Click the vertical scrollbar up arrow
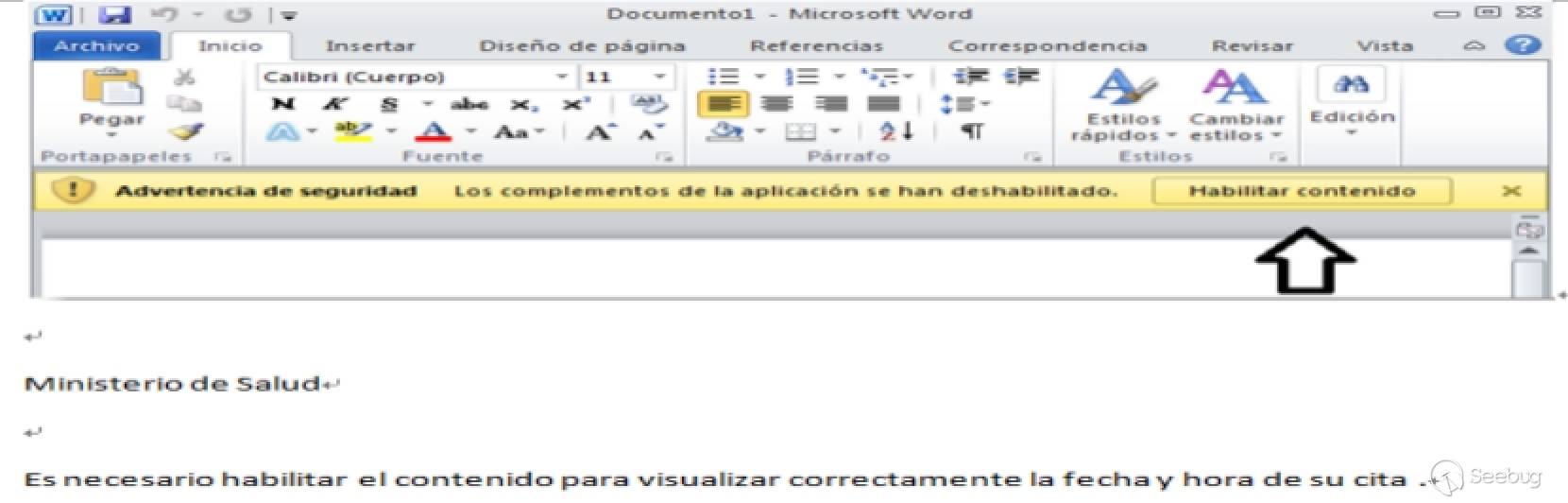1568x503 pixels. pos(1528,251)
